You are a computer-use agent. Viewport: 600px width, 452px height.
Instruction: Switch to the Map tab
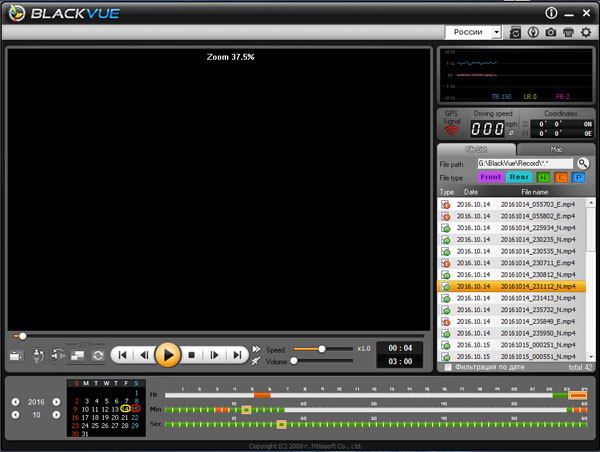click(556, 149)
